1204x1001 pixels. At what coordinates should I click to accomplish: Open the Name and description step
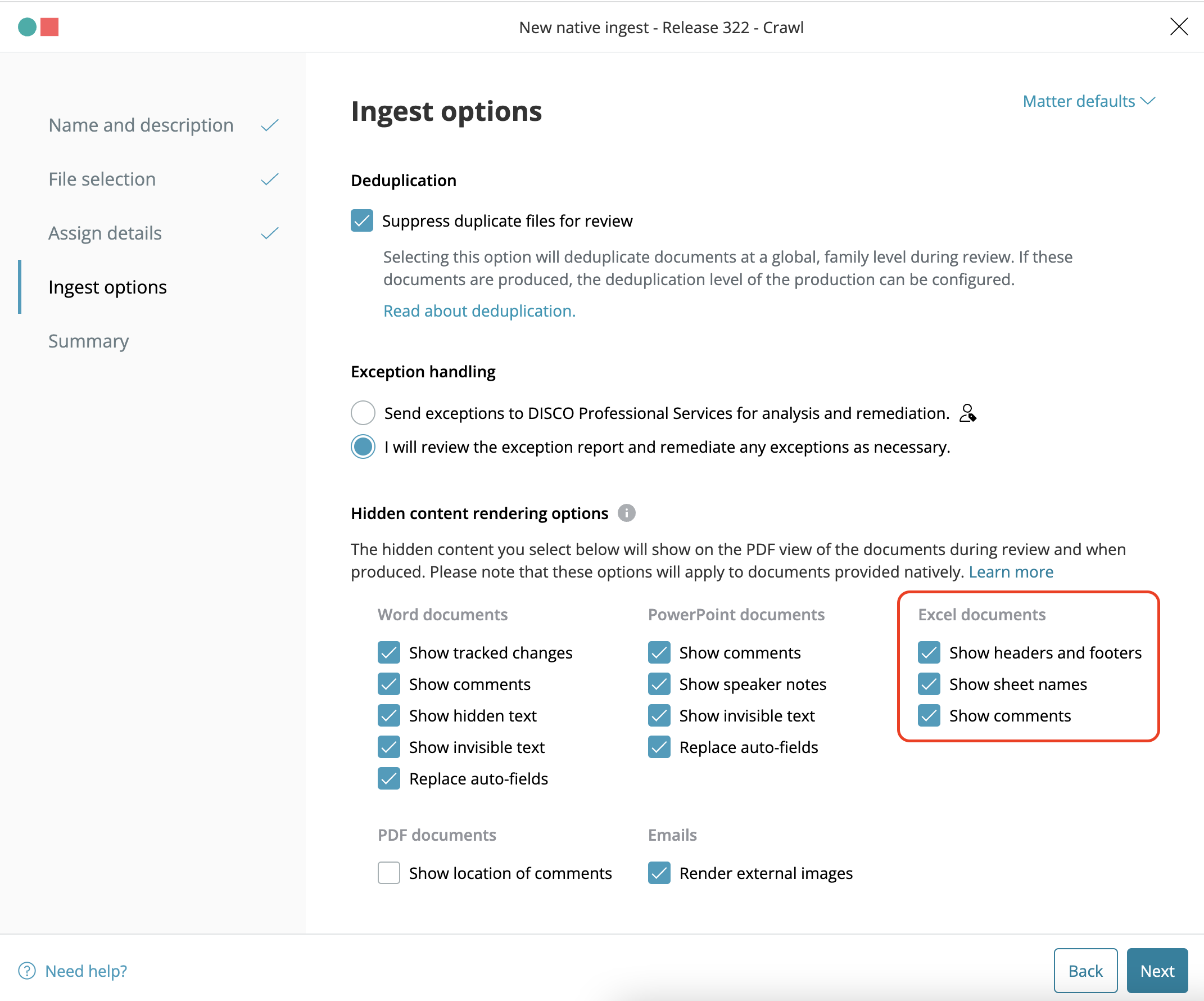click(141, 125)
